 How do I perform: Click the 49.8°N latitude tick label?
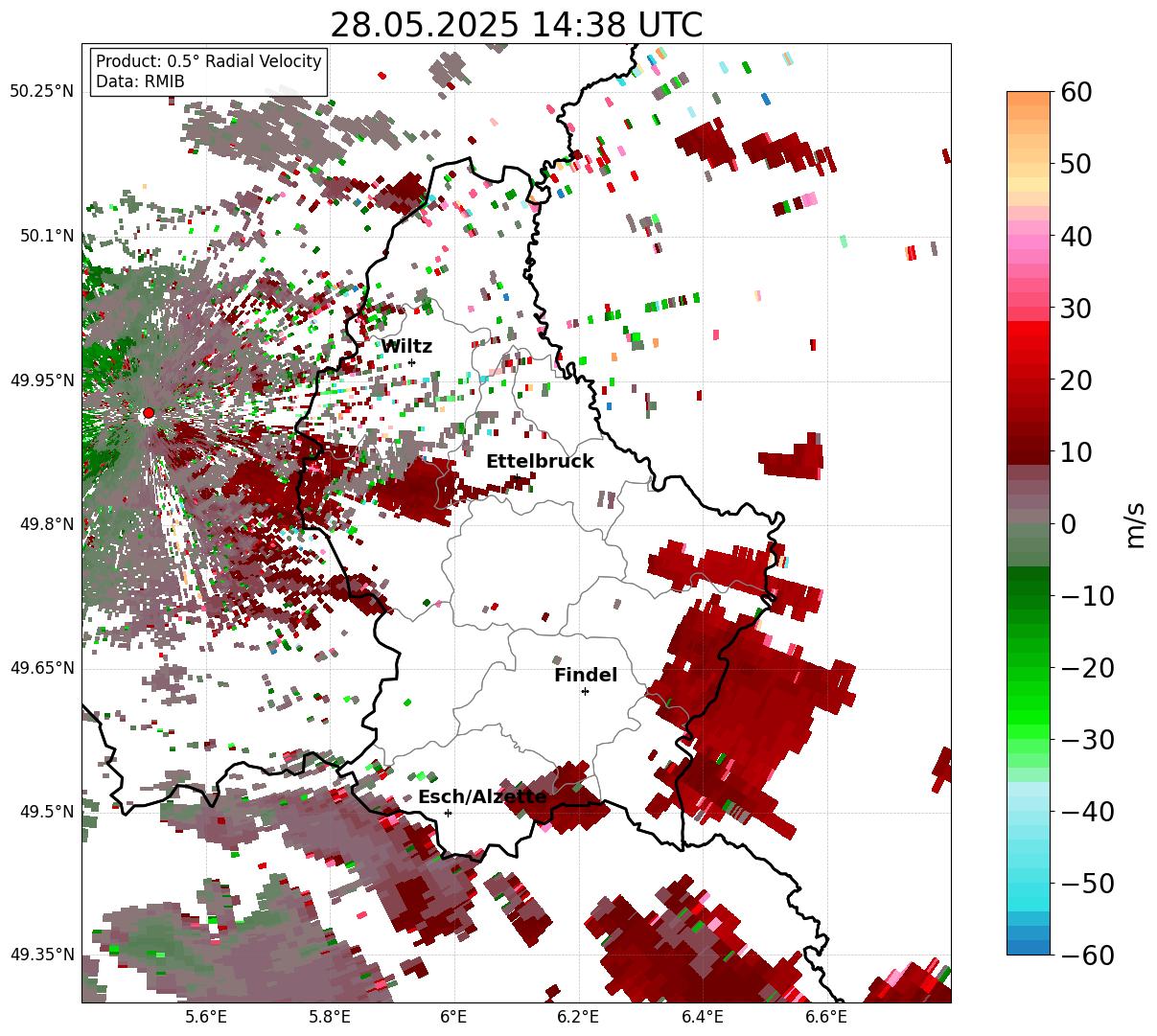pyautogui.click(x=46, y=524)
